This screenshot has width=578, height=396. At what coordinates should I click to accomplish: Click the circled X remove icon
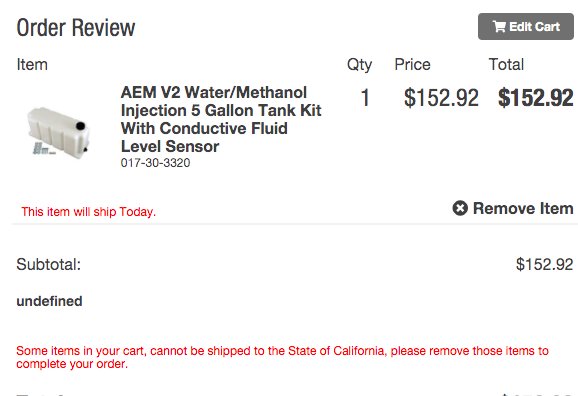(x=460, y=208)
